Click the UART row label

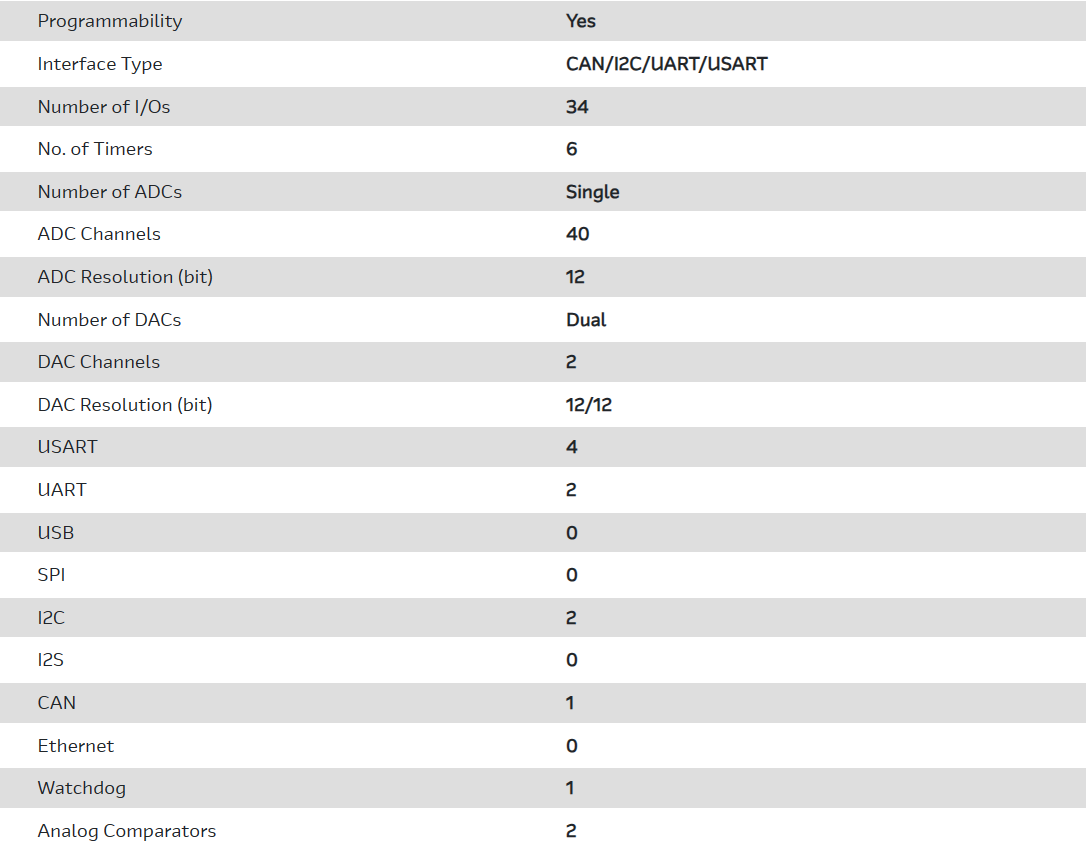click(62, 490)
